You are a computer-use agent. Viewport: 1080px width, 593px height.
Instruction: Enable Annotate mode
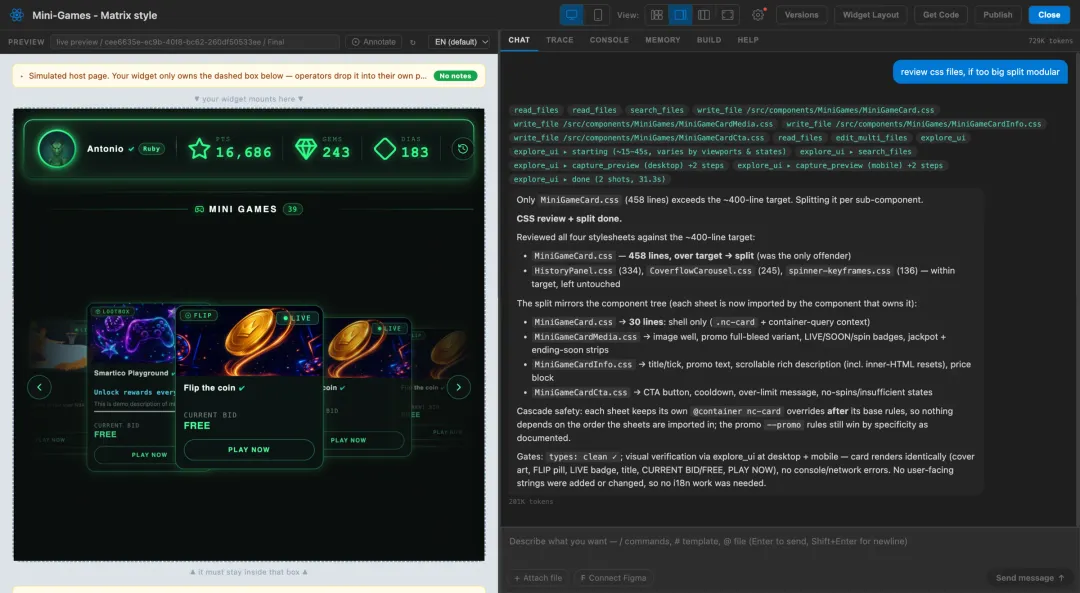374,42
